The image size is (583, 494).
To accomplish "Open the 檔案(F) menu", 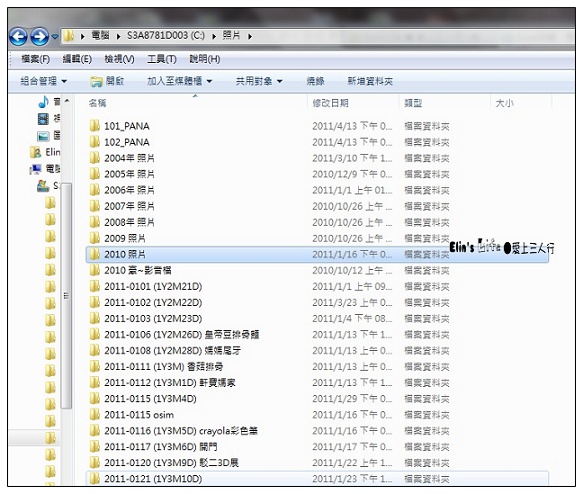I will [x=35, y=59].
